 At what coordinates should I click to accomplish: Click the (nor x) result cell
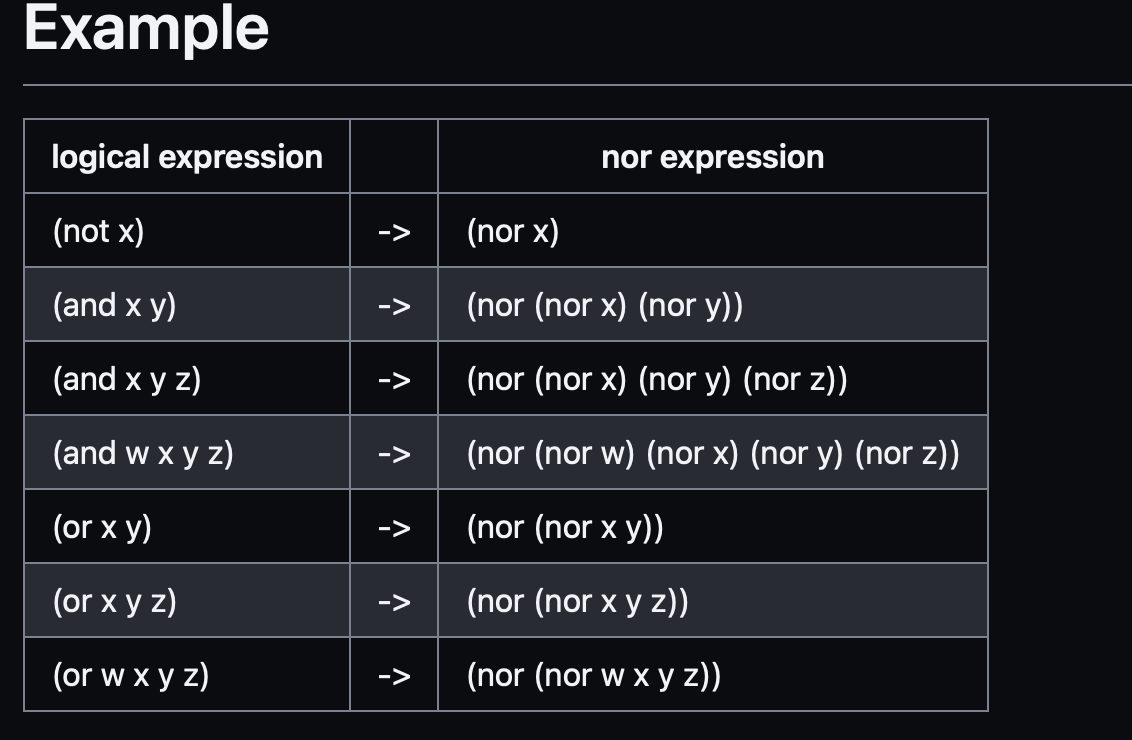click(713, 231)
